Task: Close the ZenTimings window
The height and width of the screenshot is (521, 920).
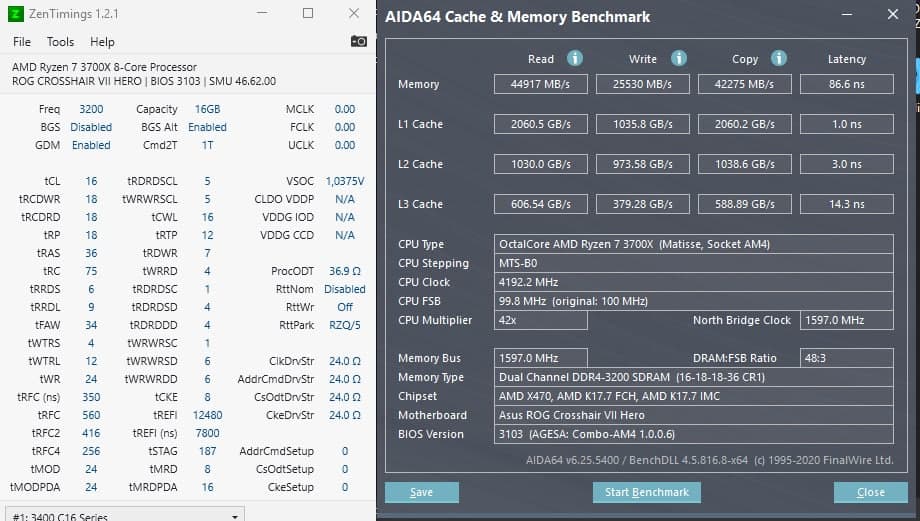Action: click(x=354, y=13)
